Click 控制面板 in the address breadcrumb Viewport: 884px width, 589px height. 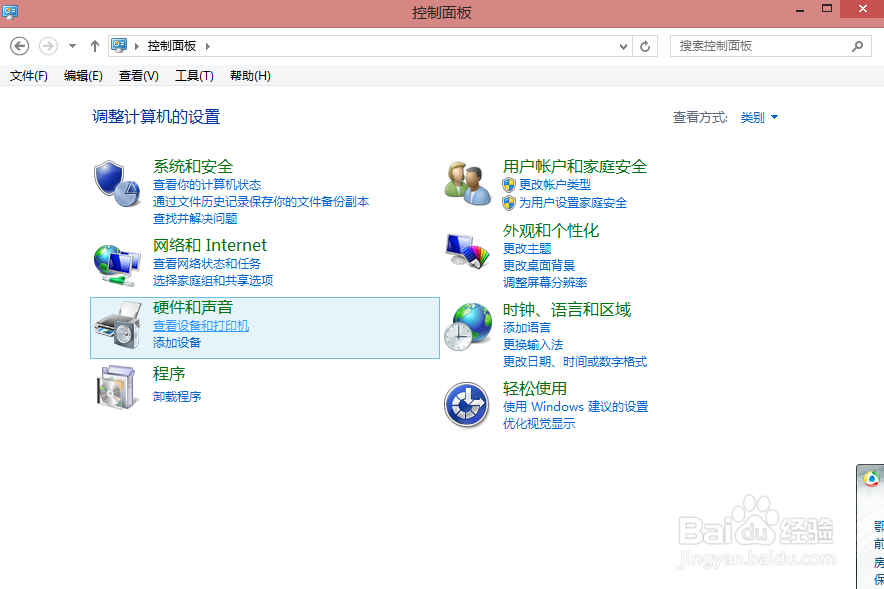pos(172,46)
